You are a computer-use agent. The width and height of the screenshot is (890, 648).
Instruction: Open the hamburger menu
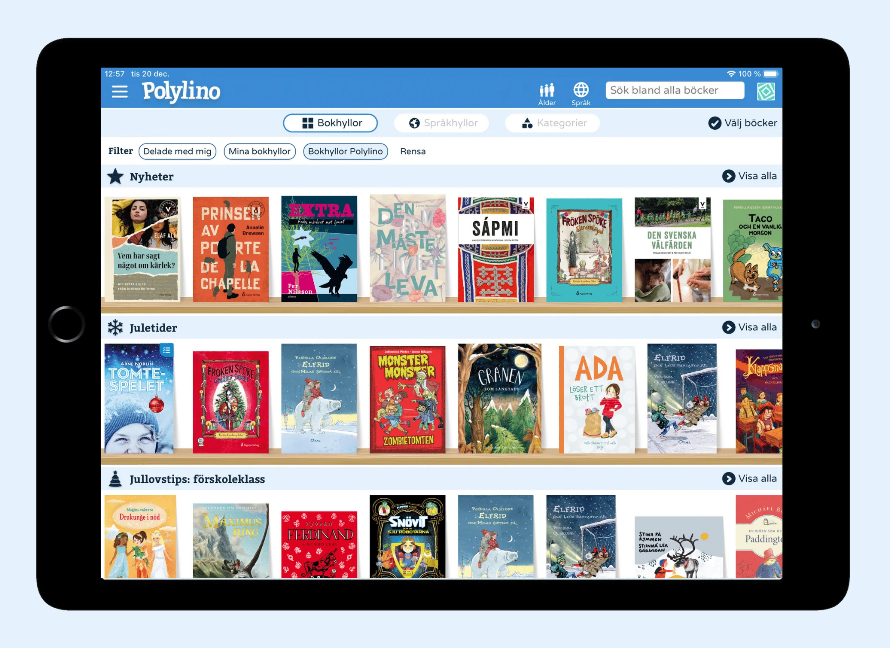pyautogui.click(x=119, y=91)
